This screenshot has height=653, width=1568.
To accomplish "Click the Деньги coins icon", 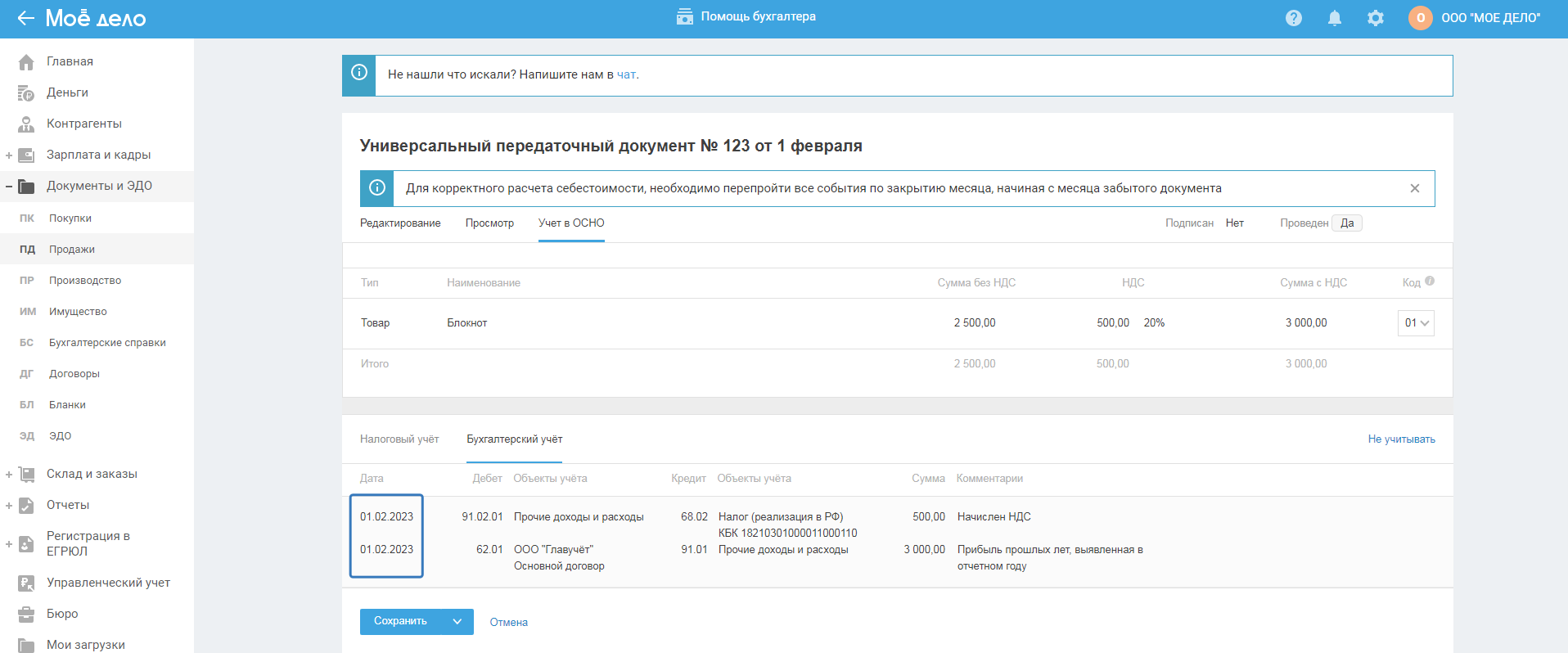I will coord(26,93).
